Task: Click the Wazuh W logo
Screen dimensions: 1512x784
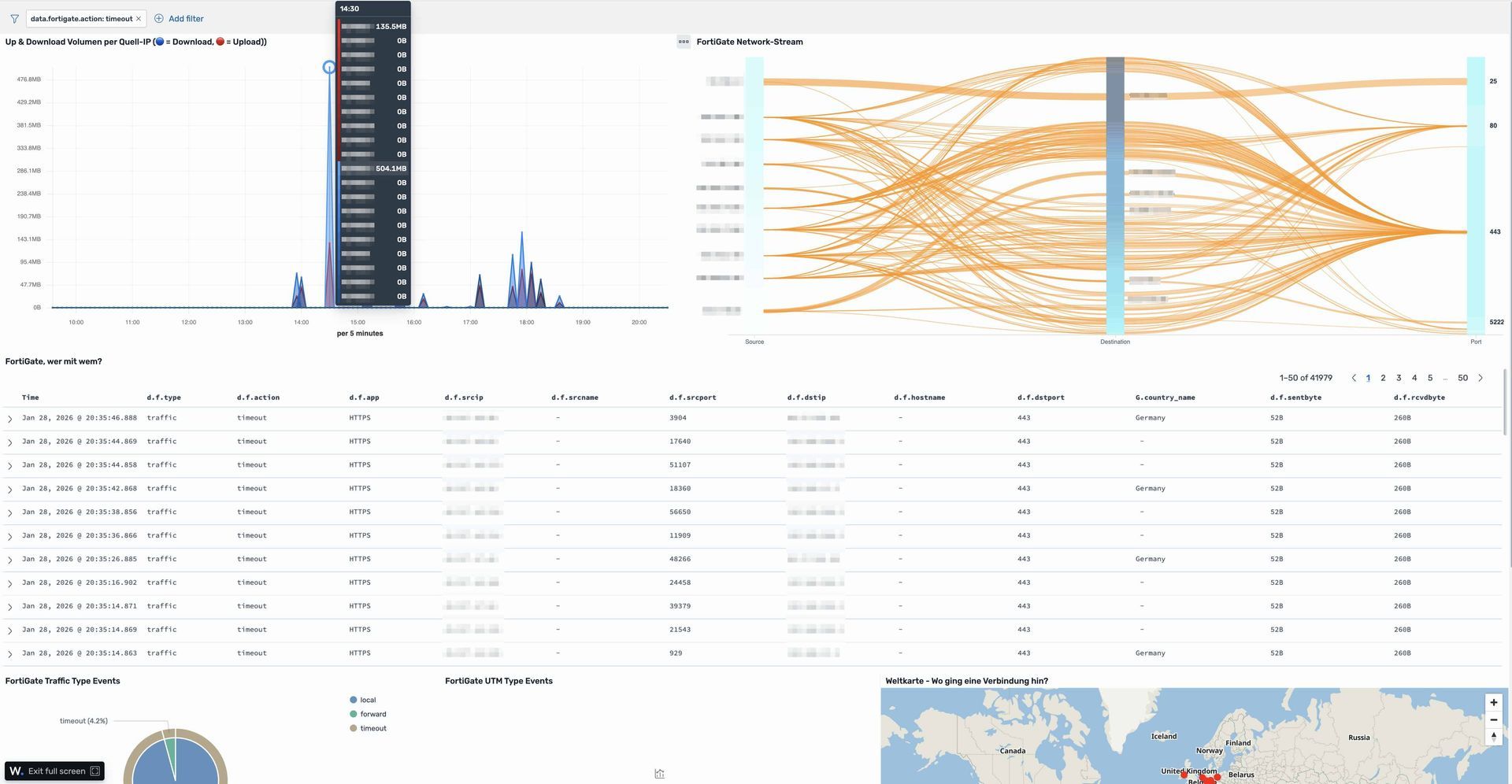Action: tap(16, 771)
